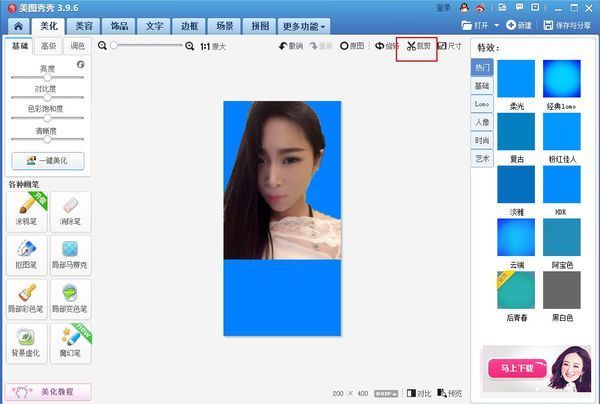
Task: Click the 亮度 brightness slider
Action: coord(48,77)
